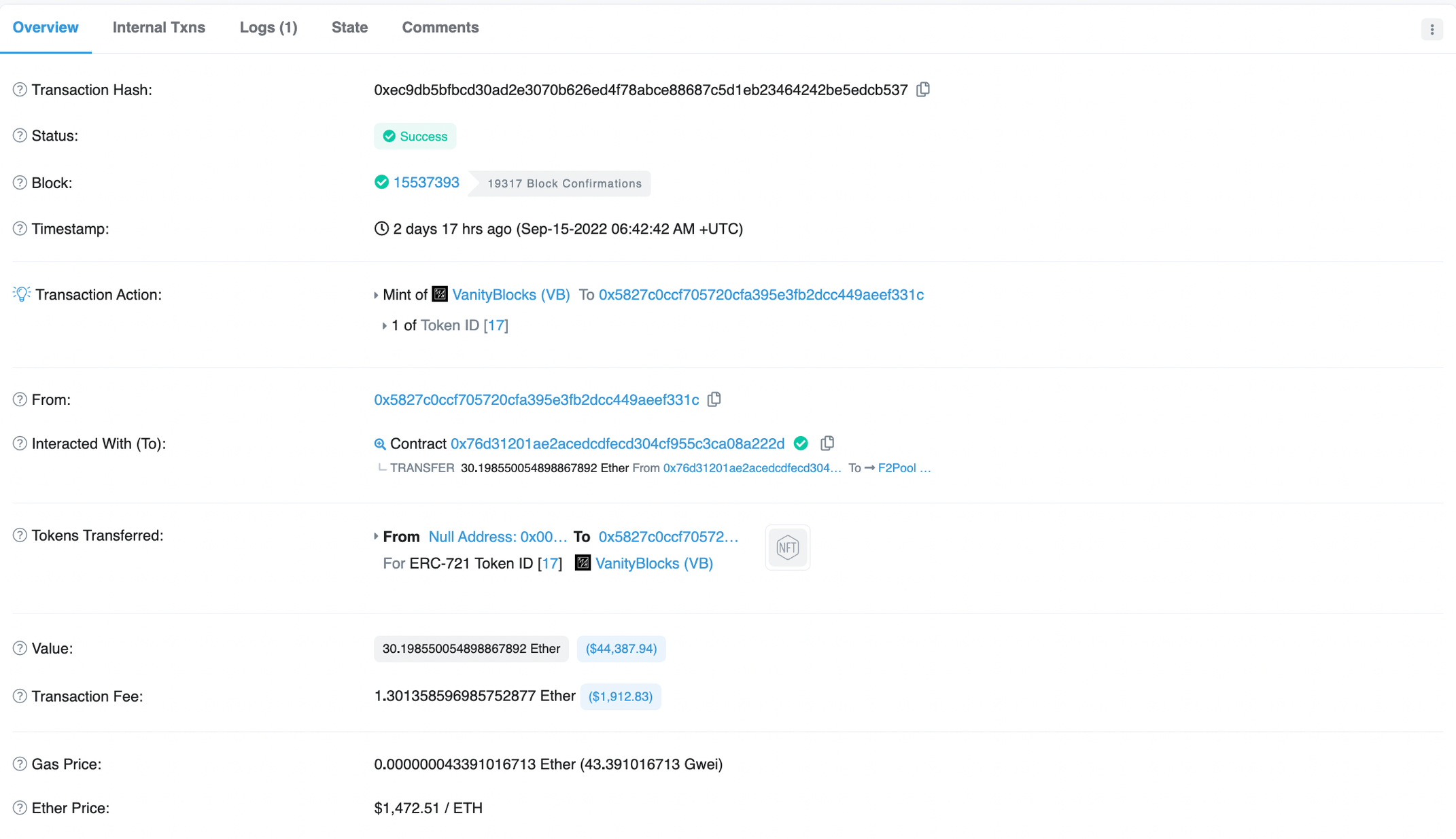1456x839 pixels.
Task: Switch to the Internal Txns tab
Action: coord(159,28)
